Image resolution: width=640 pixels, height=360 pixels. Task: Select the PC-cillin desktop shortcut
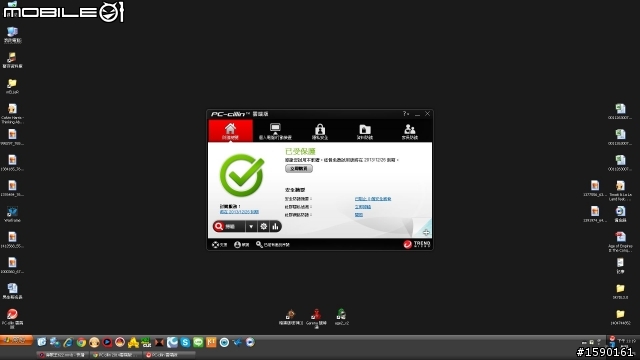[x=12, y=319]
